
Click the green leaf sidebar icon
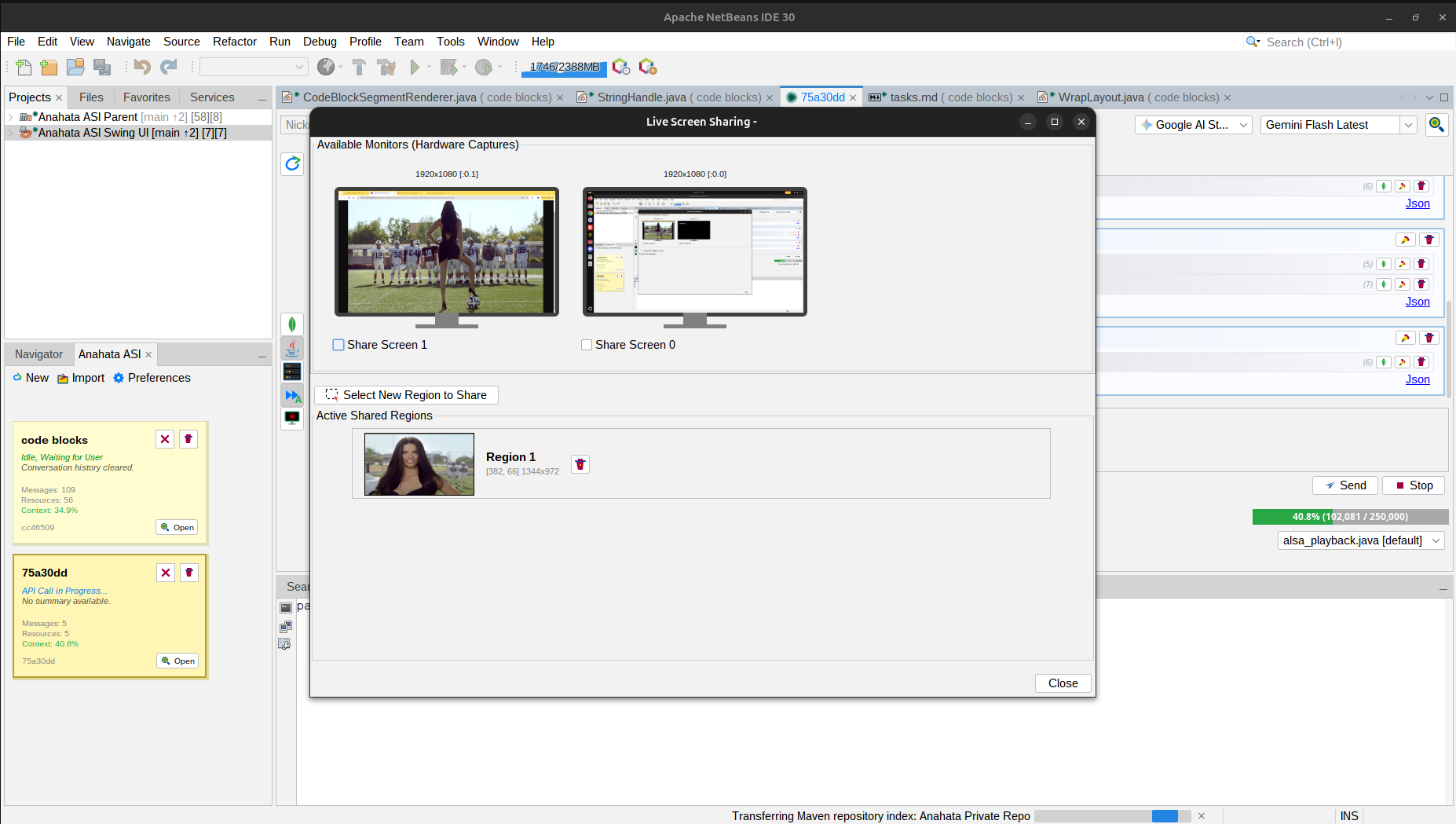point(292,324)
